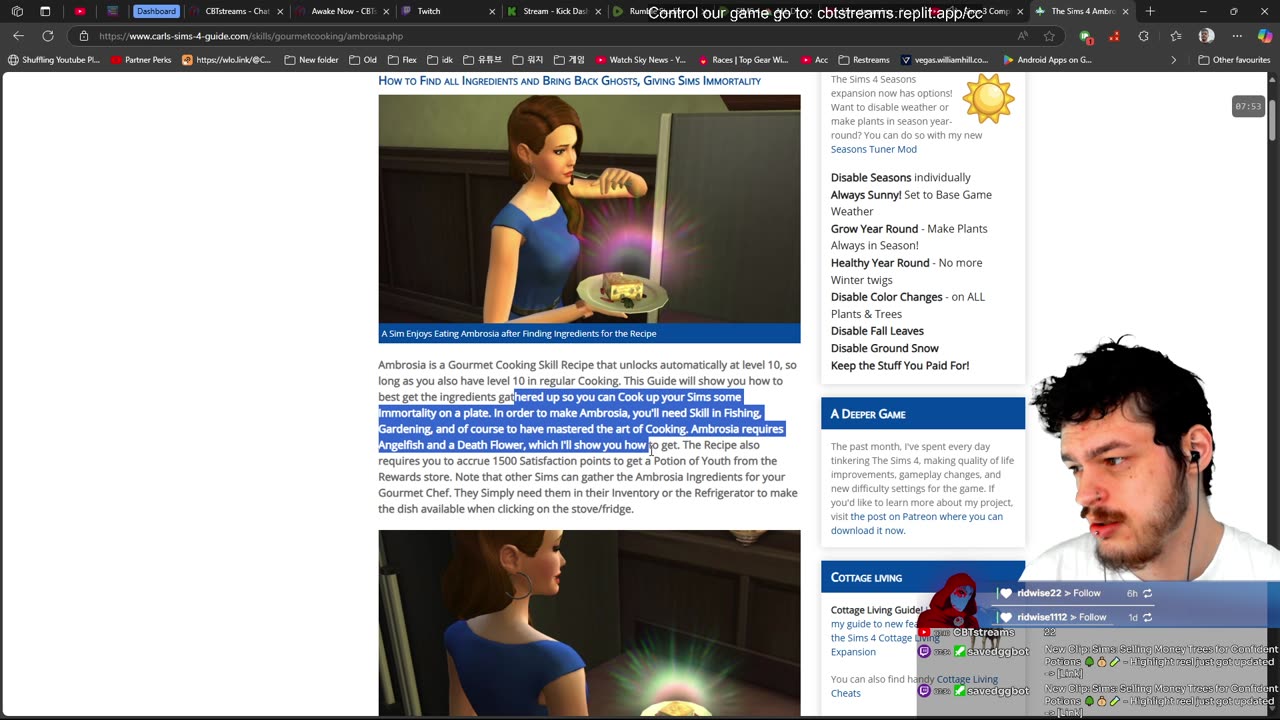Switch to the Dashboard tab group
This screenshot has height=720, width=1280.
point(156,11)
